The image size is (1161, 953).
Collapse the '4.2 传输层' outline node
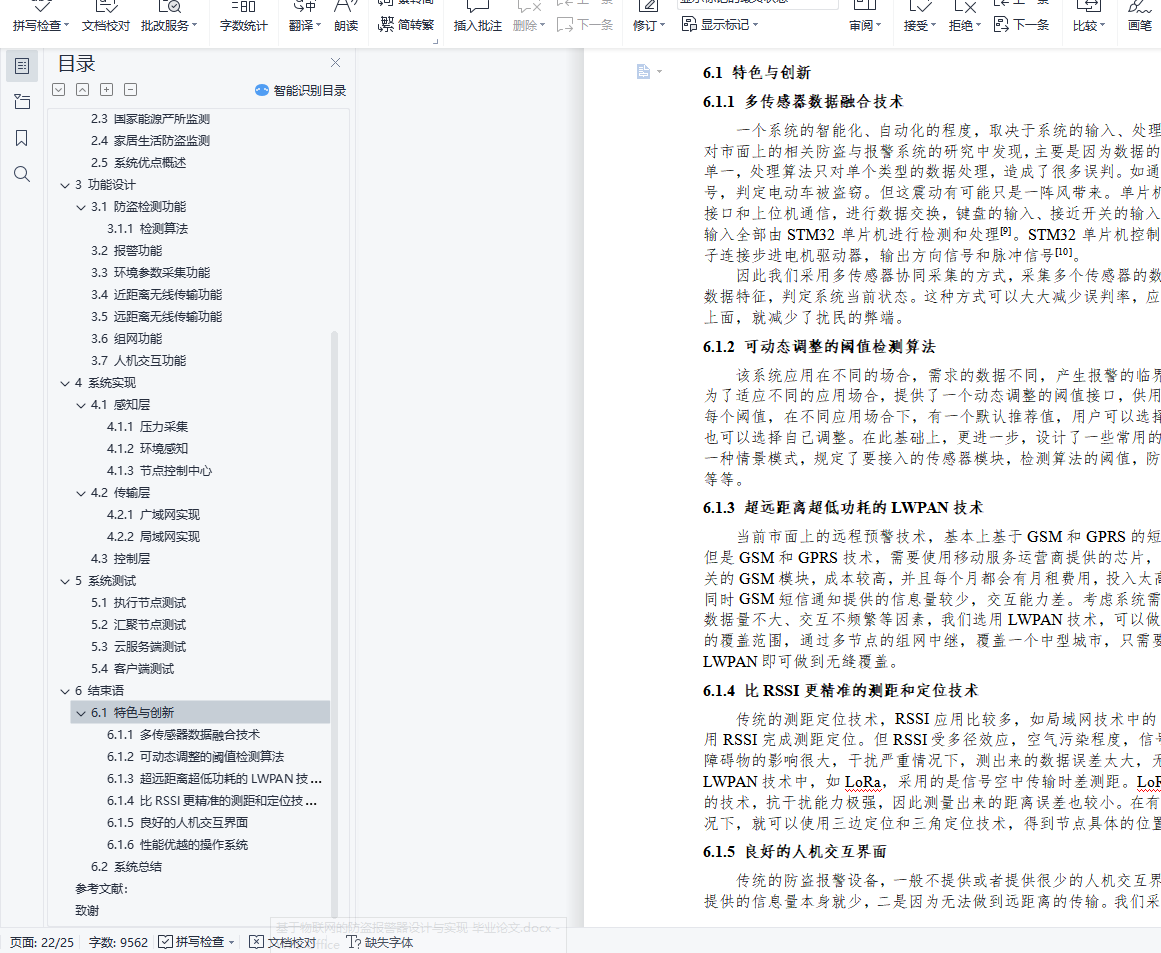point(81,494)
